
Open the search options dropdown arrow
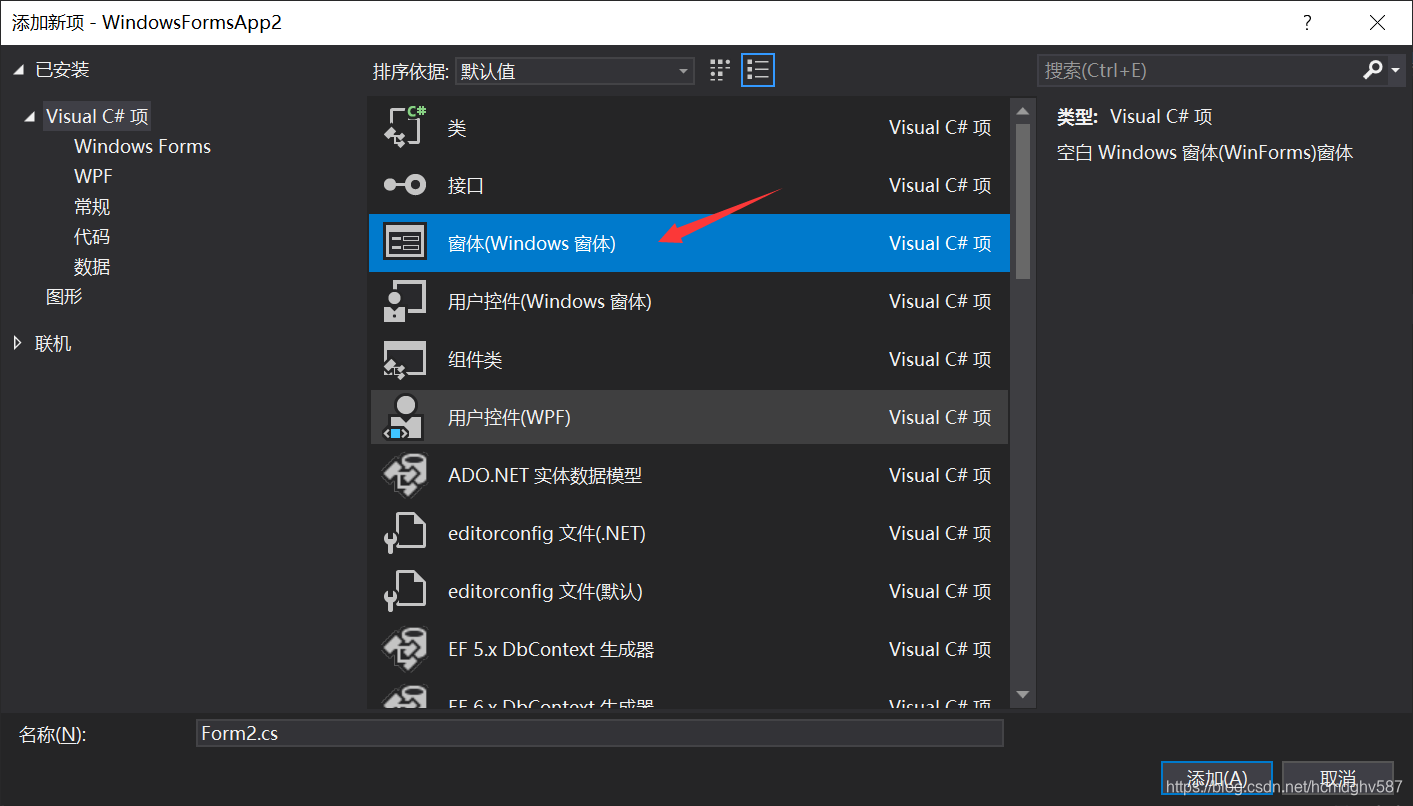coord(1396,70)
